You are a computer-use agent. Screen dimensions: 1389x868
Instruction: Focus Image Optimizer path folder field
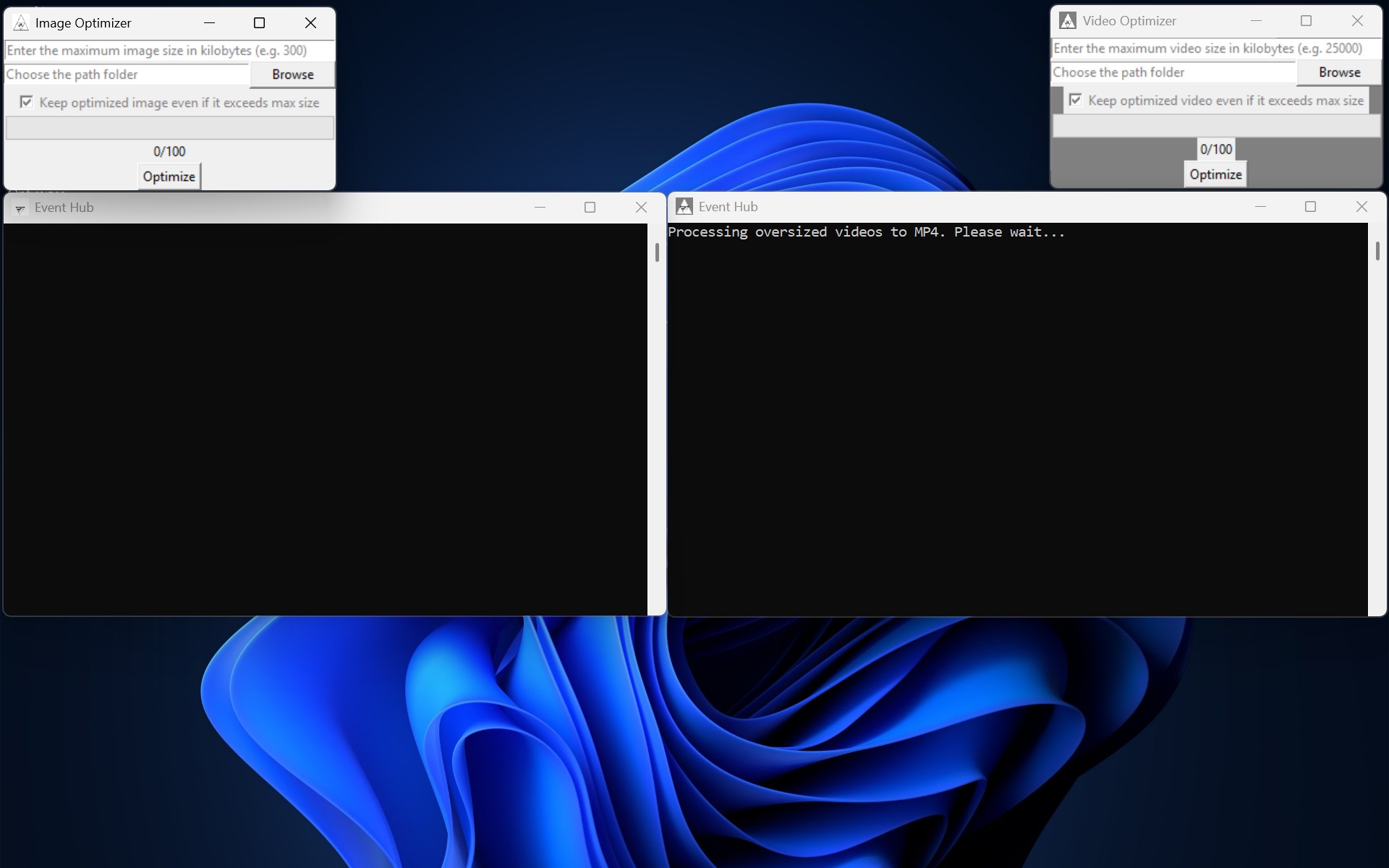coord(127,75)
